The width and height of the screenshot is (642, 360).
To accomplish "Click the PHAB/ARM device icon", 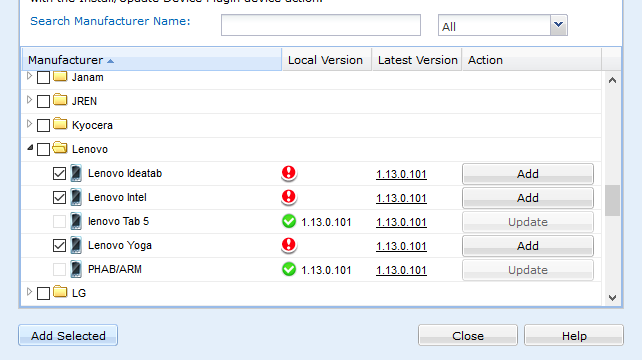I will [x=76, y=269].
